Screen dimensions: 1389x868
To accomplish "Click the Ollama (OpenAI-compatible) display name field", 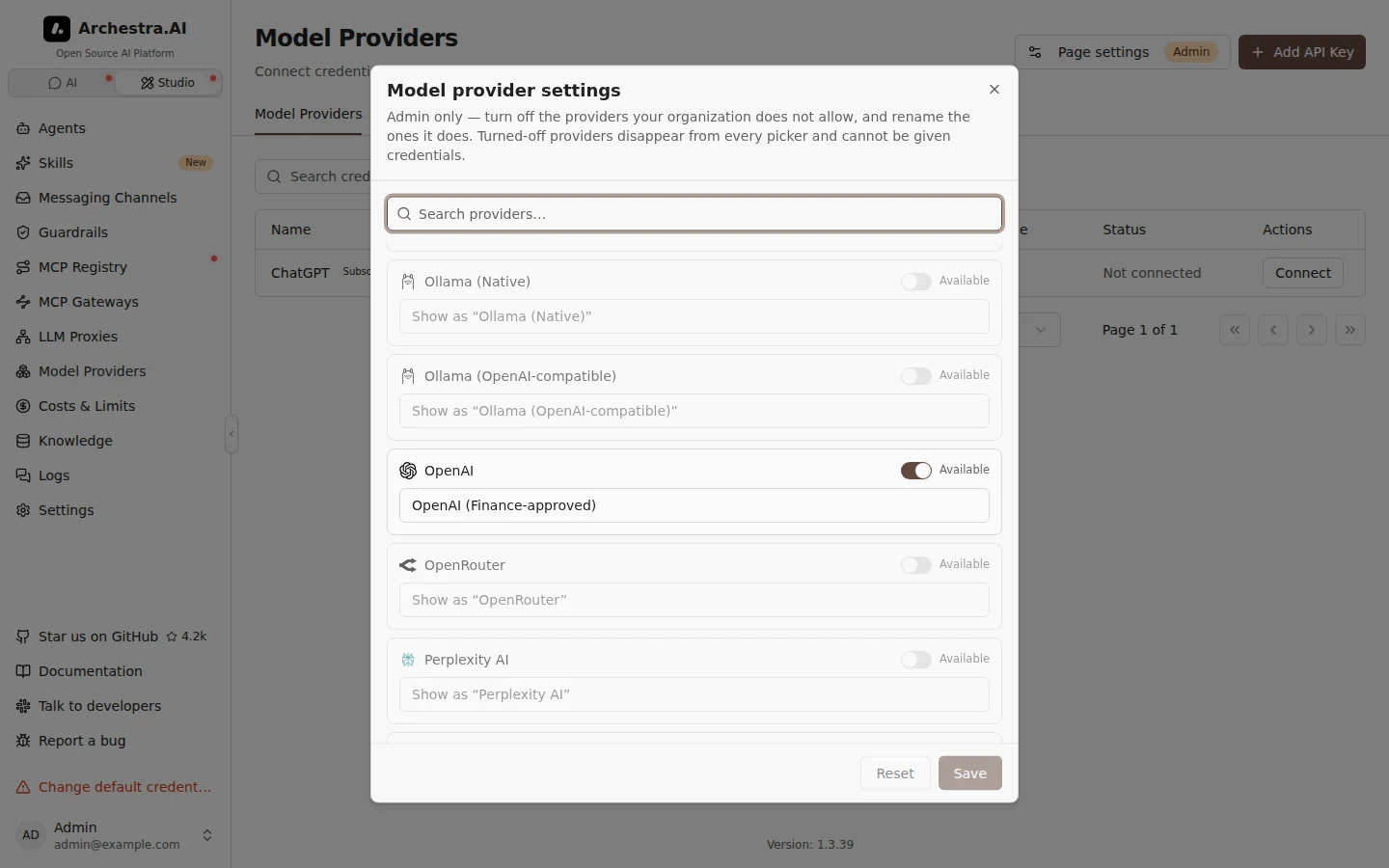I will (x=694, y=411).
